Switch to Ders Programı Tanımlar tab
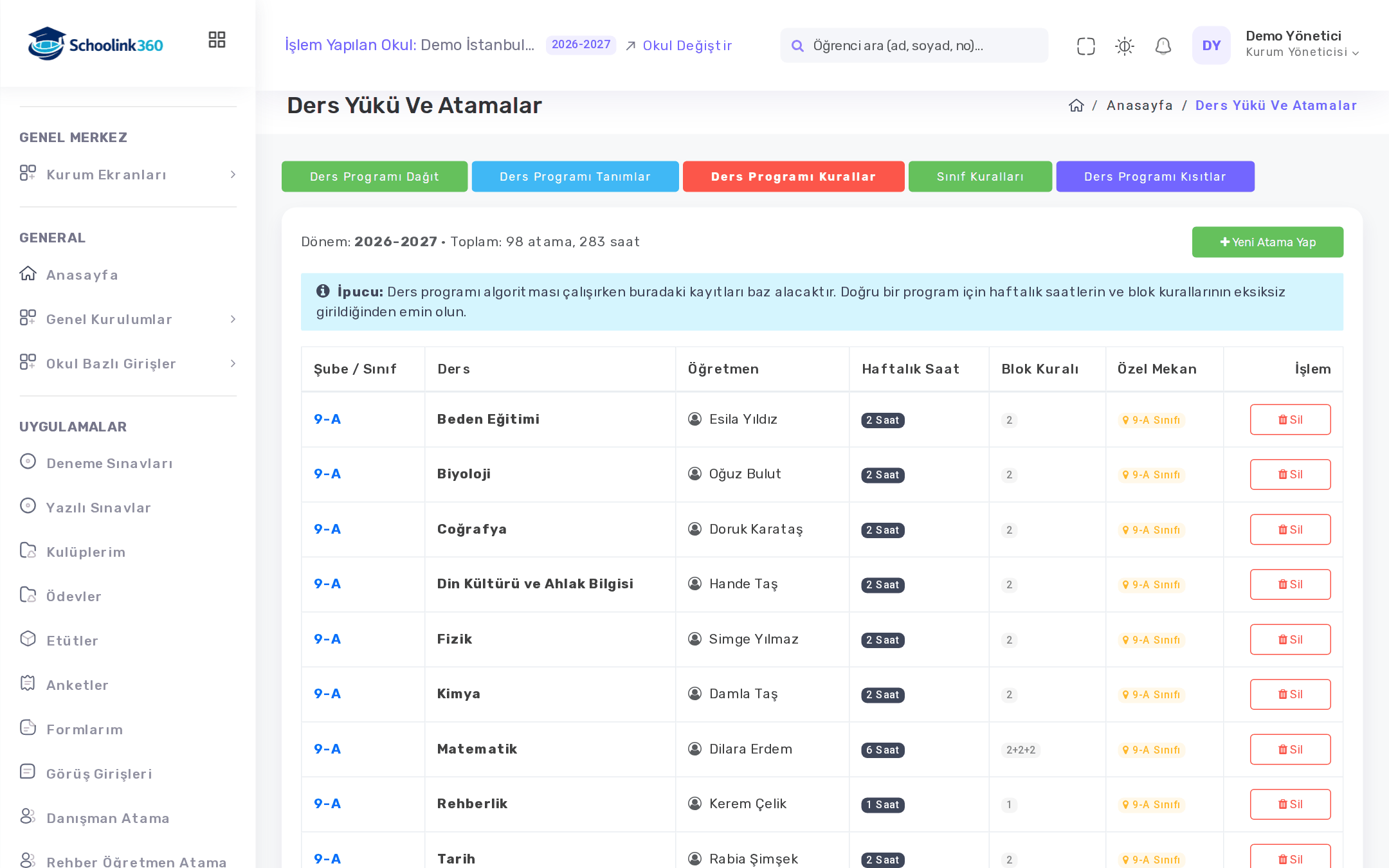 (575, 176)
